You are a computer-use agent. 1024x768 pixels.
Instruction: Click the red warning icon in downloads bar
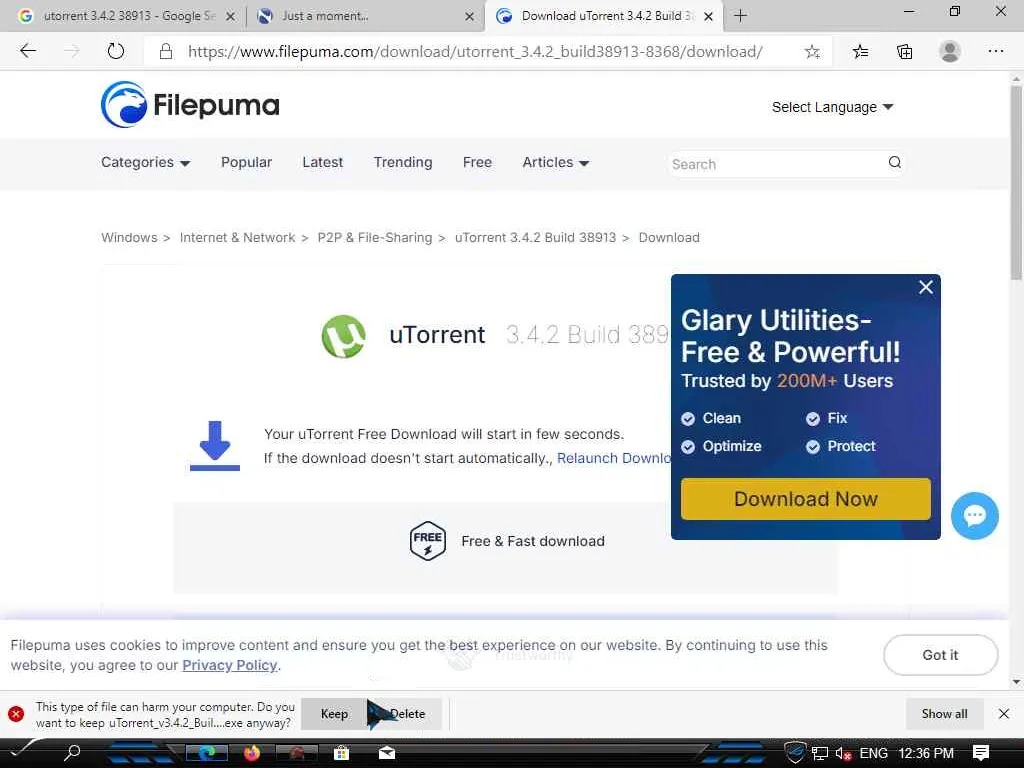click(x=16, y=714)
